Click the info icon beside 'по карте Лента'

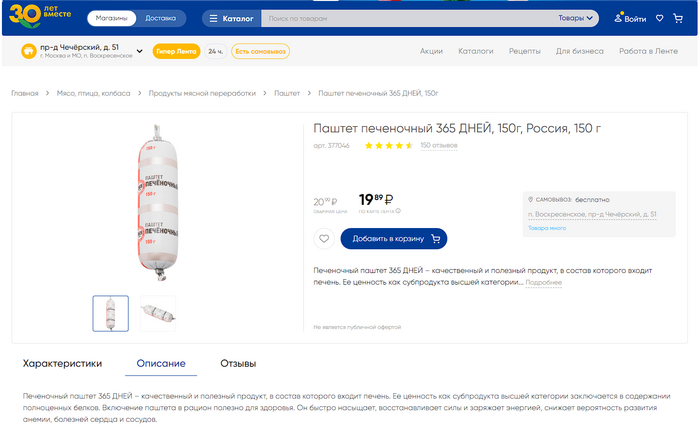(x=398, y=211)
